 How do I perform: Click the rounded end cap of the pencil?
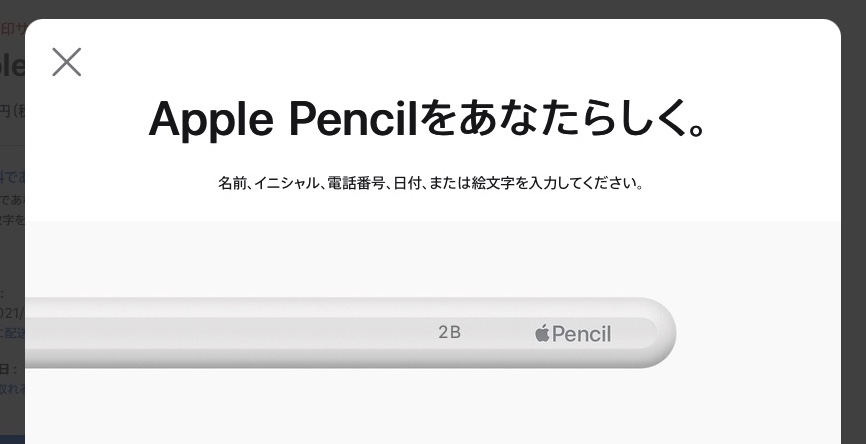click(x=662, y=332)
